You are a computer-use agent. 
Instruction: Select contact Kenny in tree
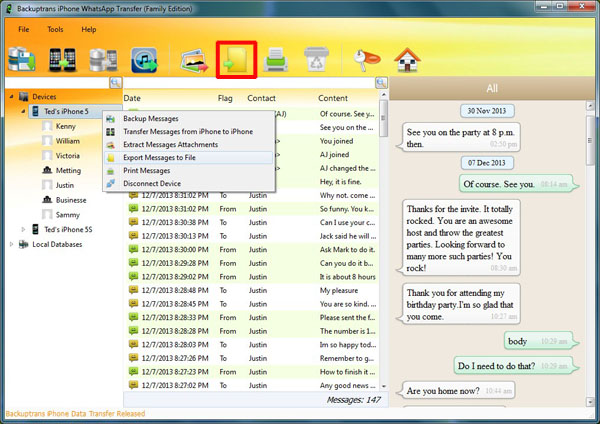(65, 126)
